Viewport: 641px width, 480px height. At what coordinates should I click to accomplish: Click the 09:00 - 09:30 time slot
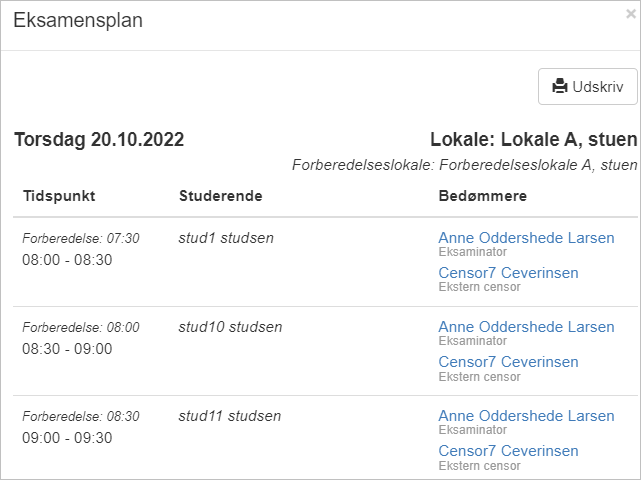67,438
